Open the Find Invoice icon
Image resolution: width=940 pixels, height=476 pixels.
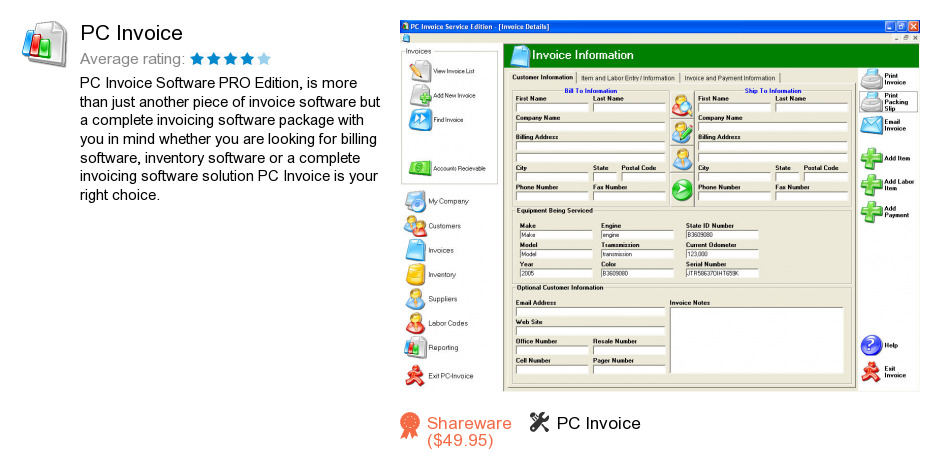420,119
